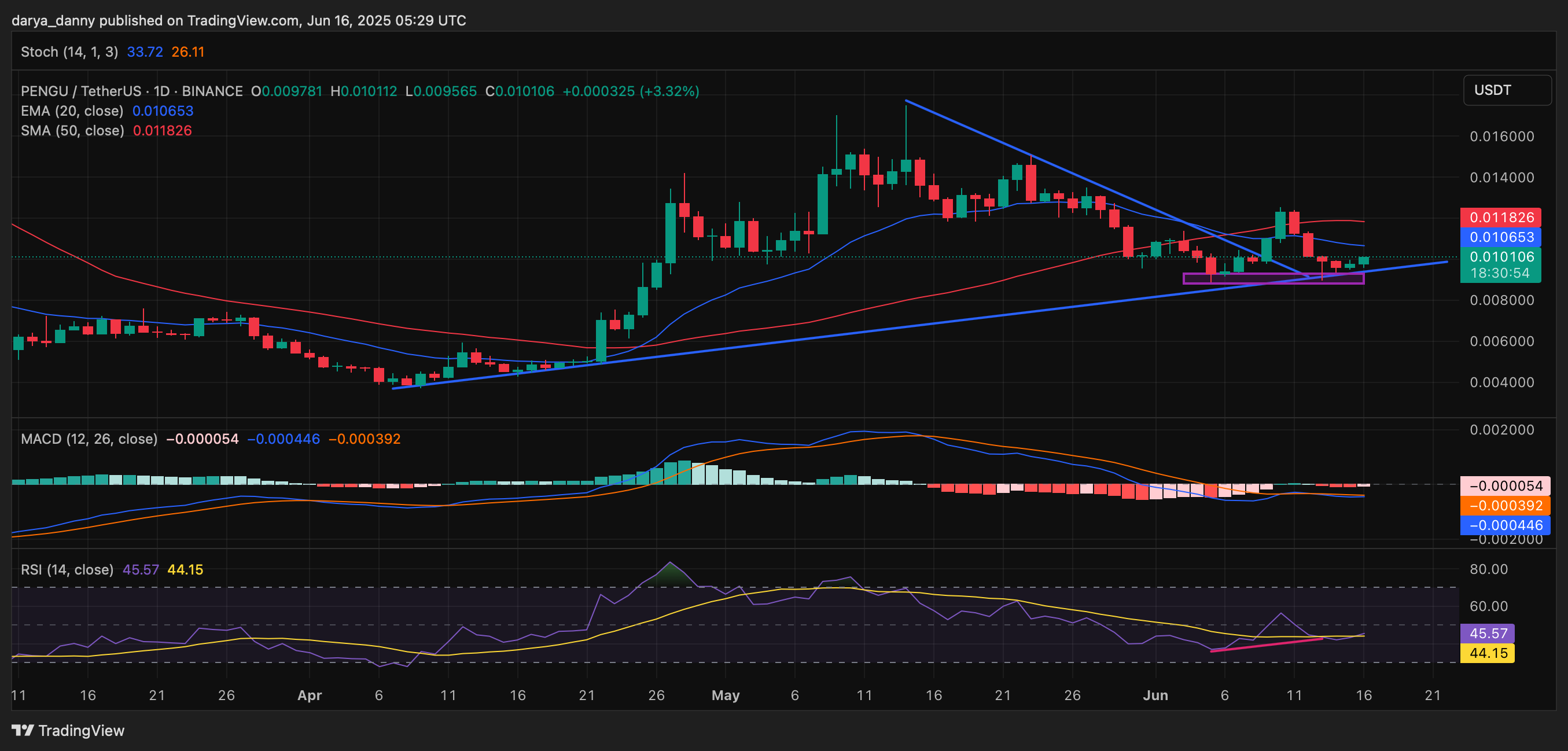1568x751 pixels.
Task: Click the darya_danny publisher name
Action: (x=54, y=20)
